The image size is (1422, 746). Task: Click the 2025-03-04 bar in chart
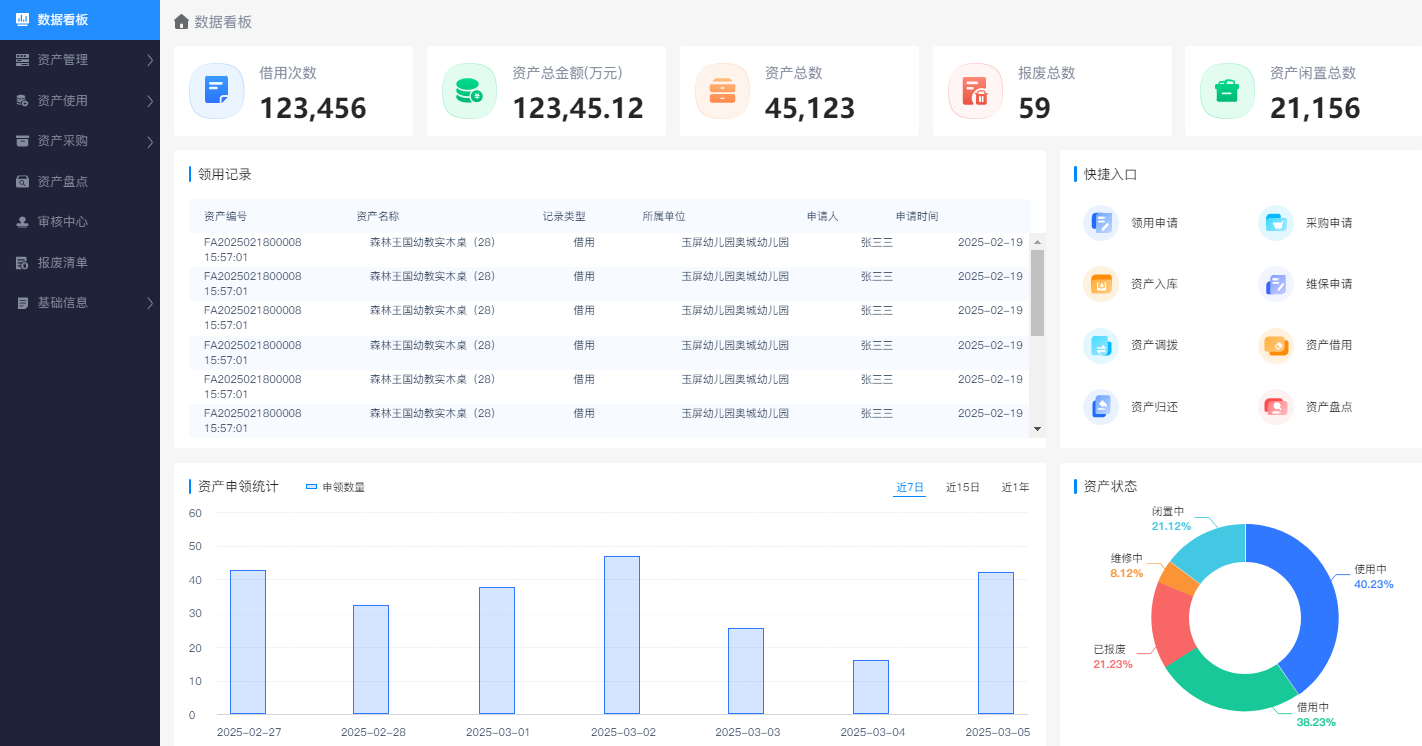pos(871,687)
